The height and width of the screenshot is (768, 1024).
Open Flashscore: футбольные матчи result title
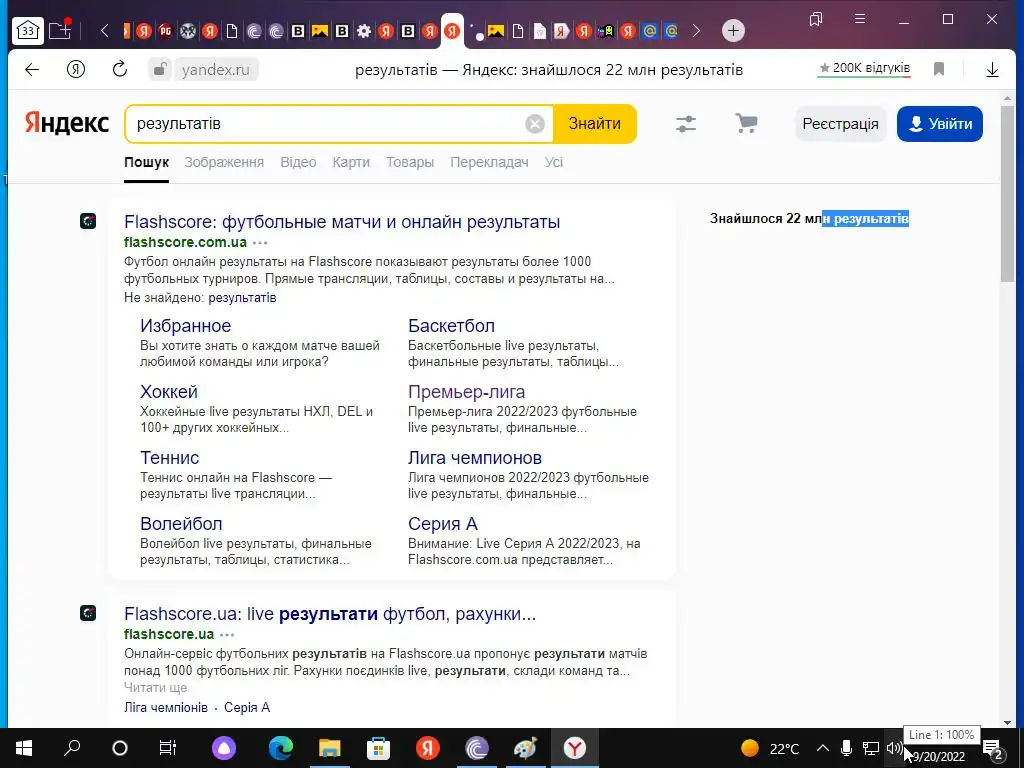[x=342, y=221]
